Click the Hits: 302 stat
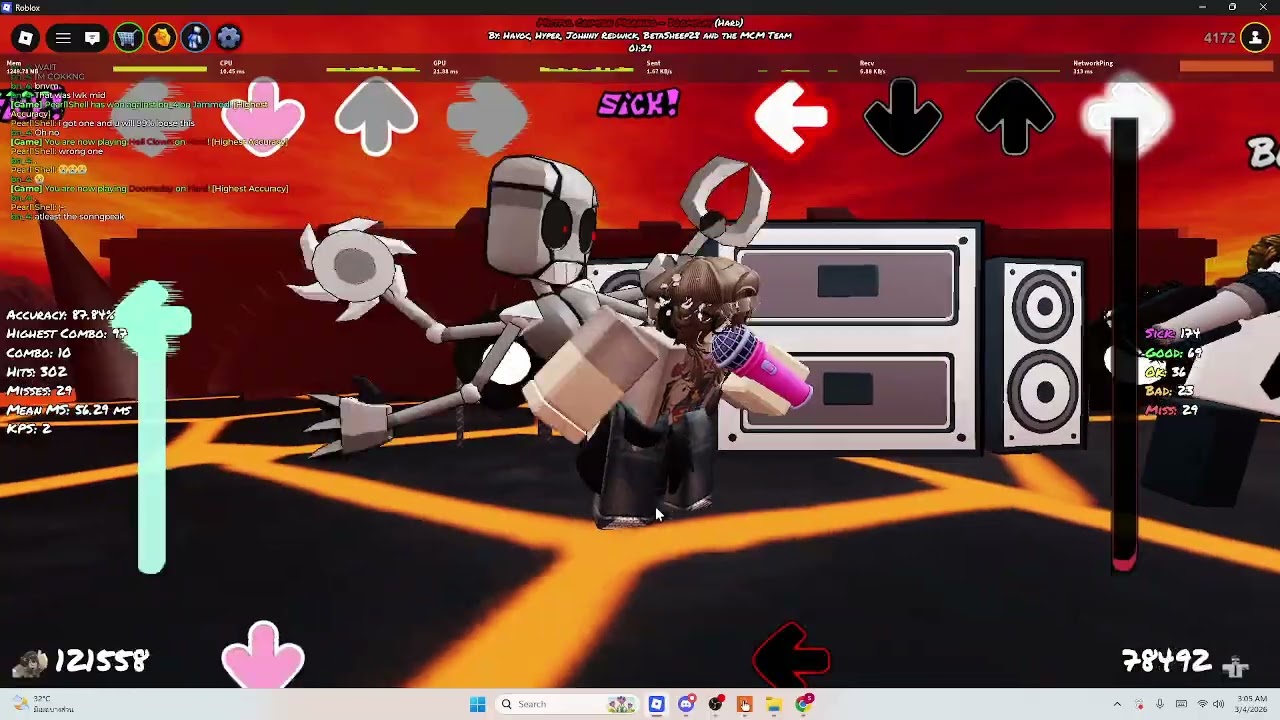The height and width of the screenshot is (720, 1280). pyautogui.click(x=36, y=372)
